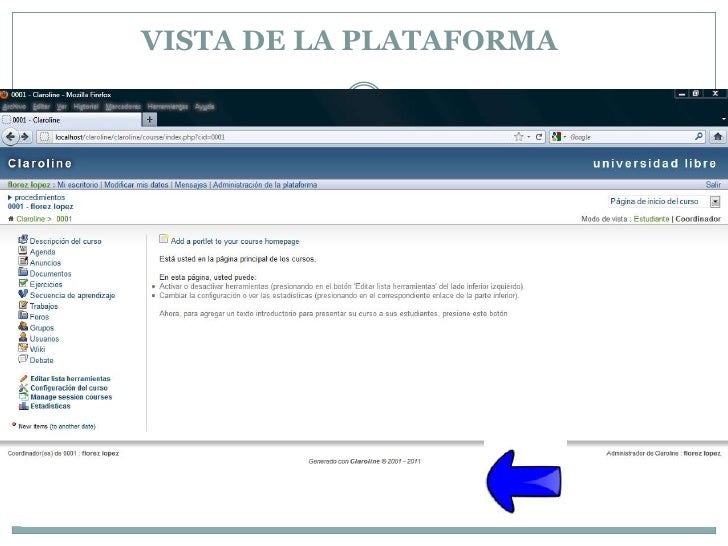Open the Editar lista herramientas link
The width and height of the screenshot is (728, 546).
coord(71,378)
